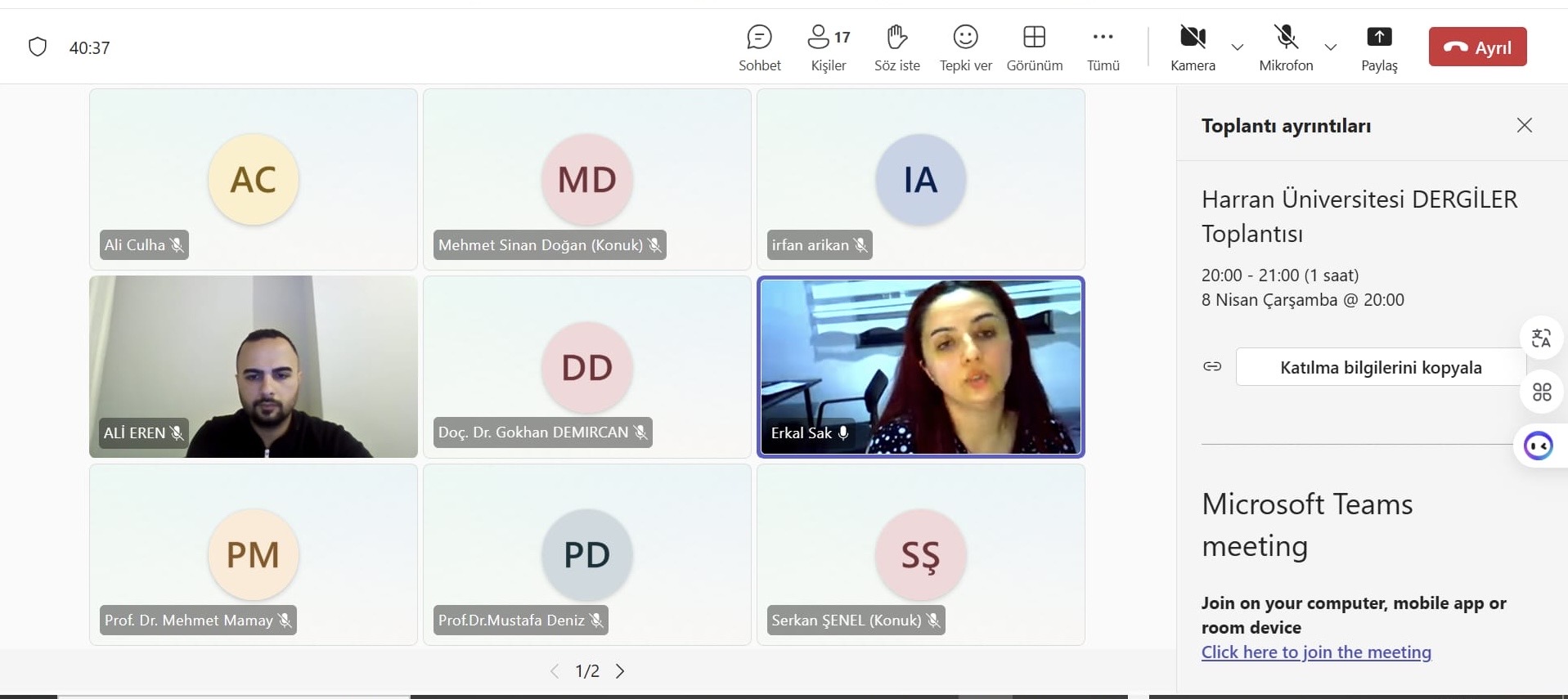1568x699 pixels.
Task: Select Erkal Sak's video tile
Action: pos(920,366)
